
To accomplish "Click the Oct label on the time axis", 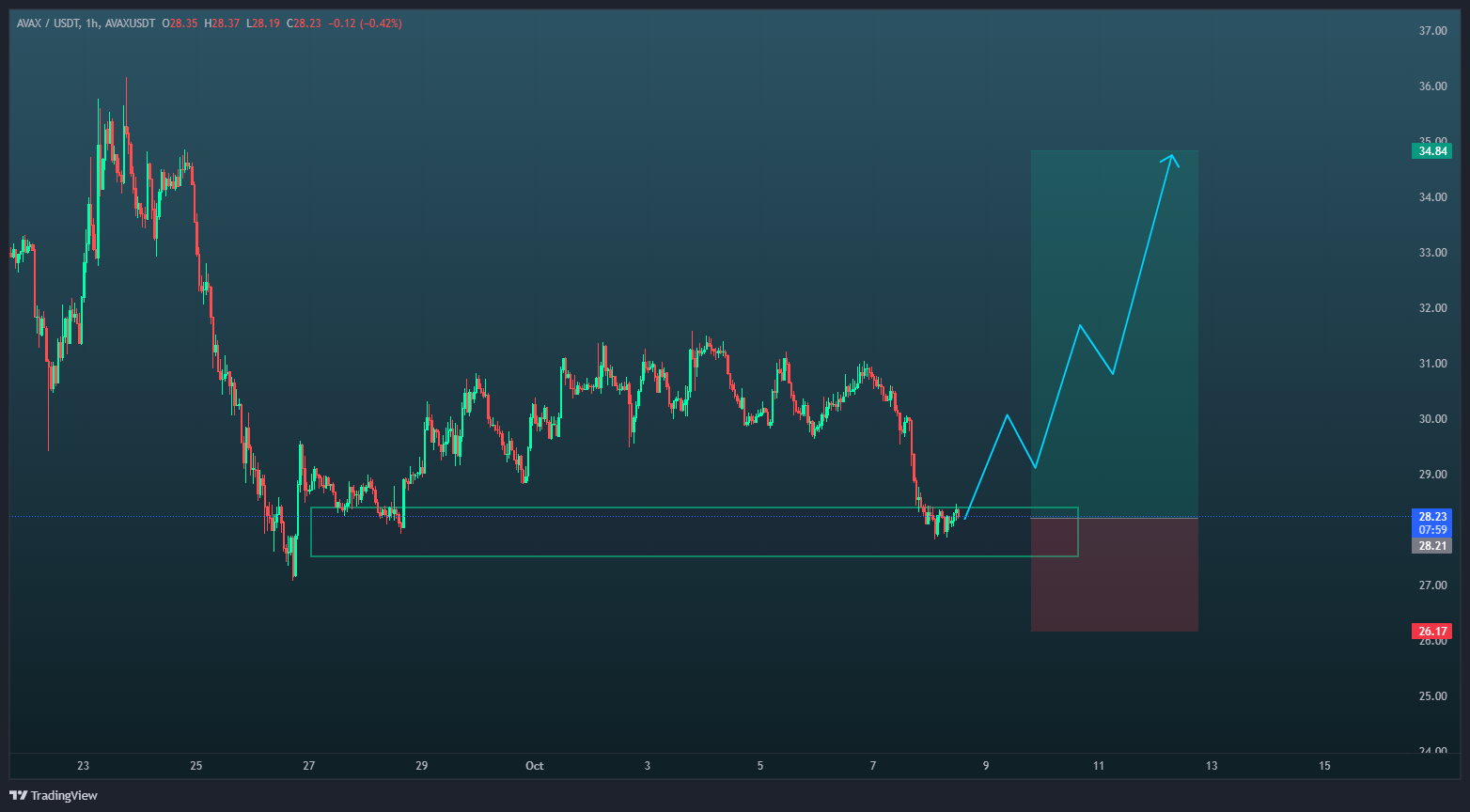I will click(x=534, y=766).
